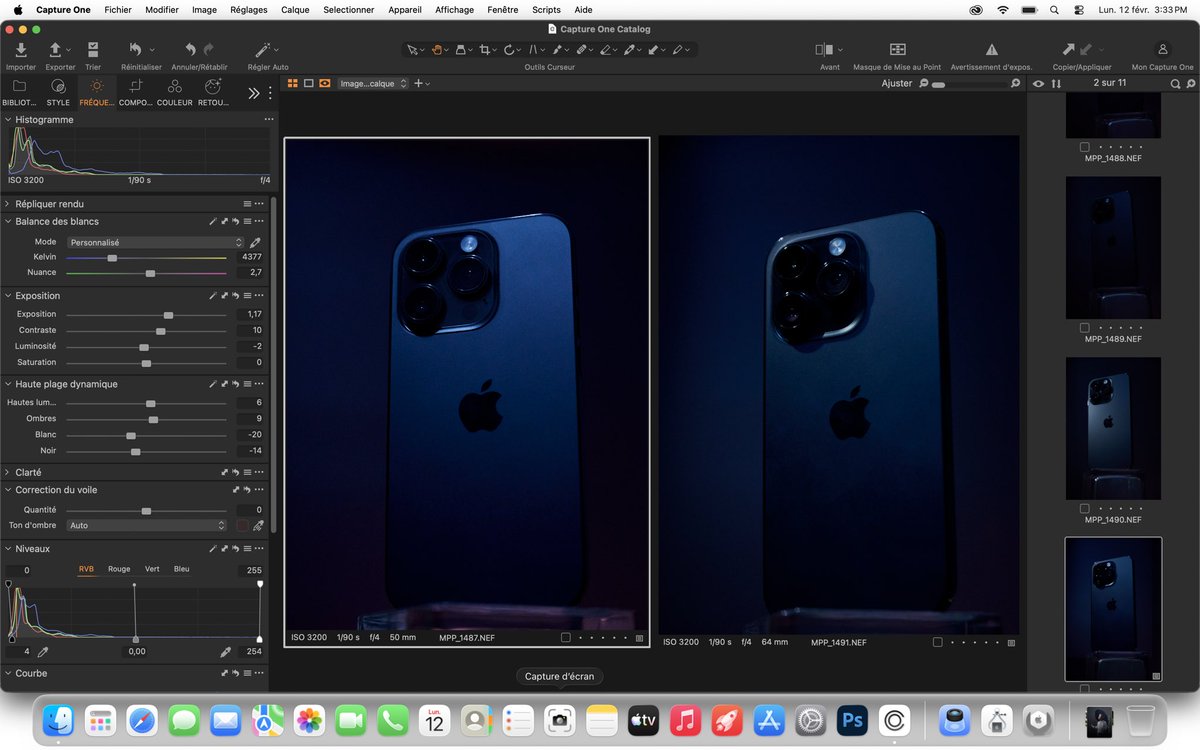Viewport: 1200px width, 750px height.
Task: Click the Niveaux white point eyedropper
Action: (x=226, y=651)
